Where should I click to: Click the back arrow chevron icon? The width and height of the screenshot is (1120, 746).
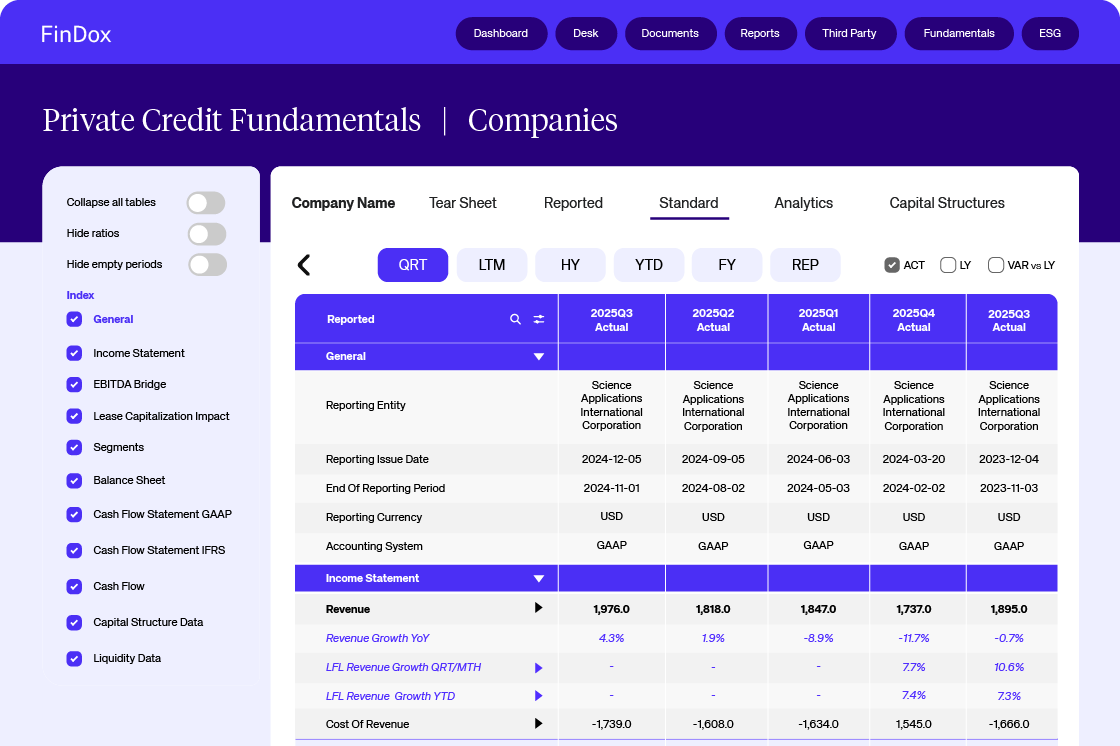click(x=304, y=265)
